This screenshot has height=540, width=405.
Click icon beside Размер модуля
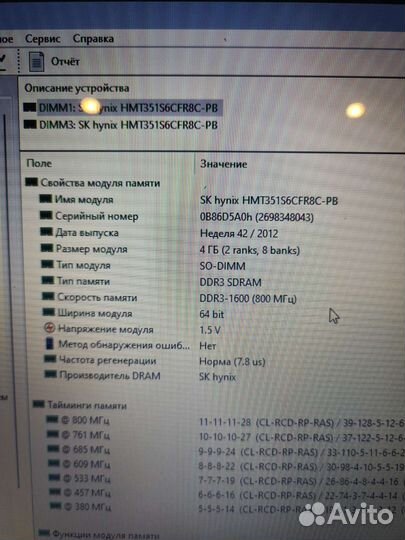[47, 248]
